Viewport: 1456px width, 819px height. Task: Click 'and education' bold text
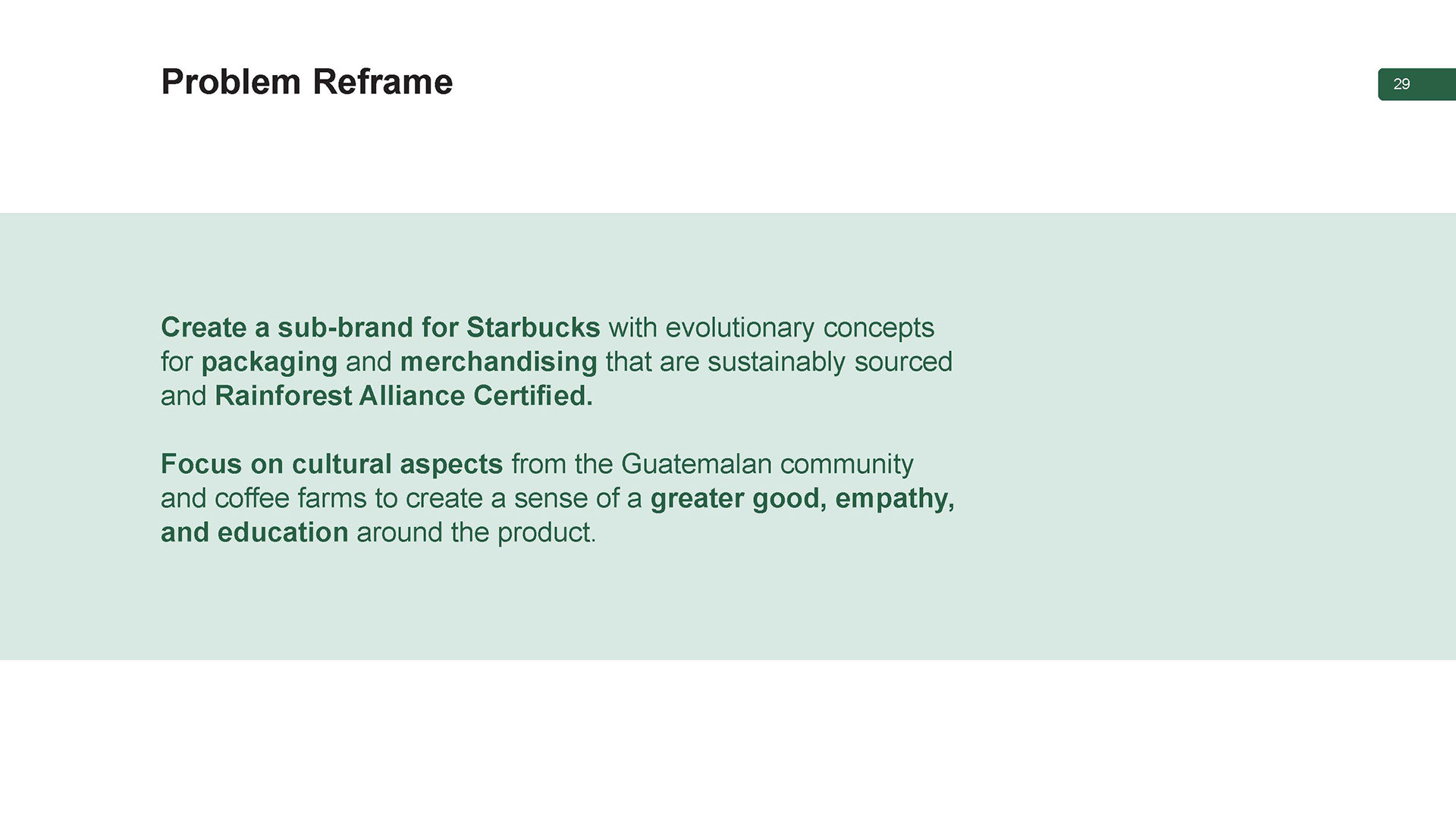point(255,532)
